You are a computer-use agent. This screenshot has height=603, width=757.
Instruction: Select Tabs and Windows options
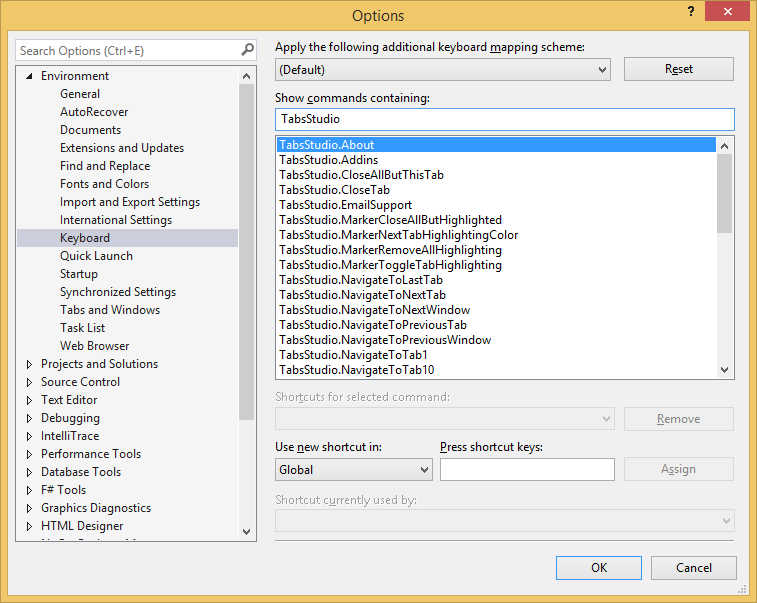coord(110,310)
